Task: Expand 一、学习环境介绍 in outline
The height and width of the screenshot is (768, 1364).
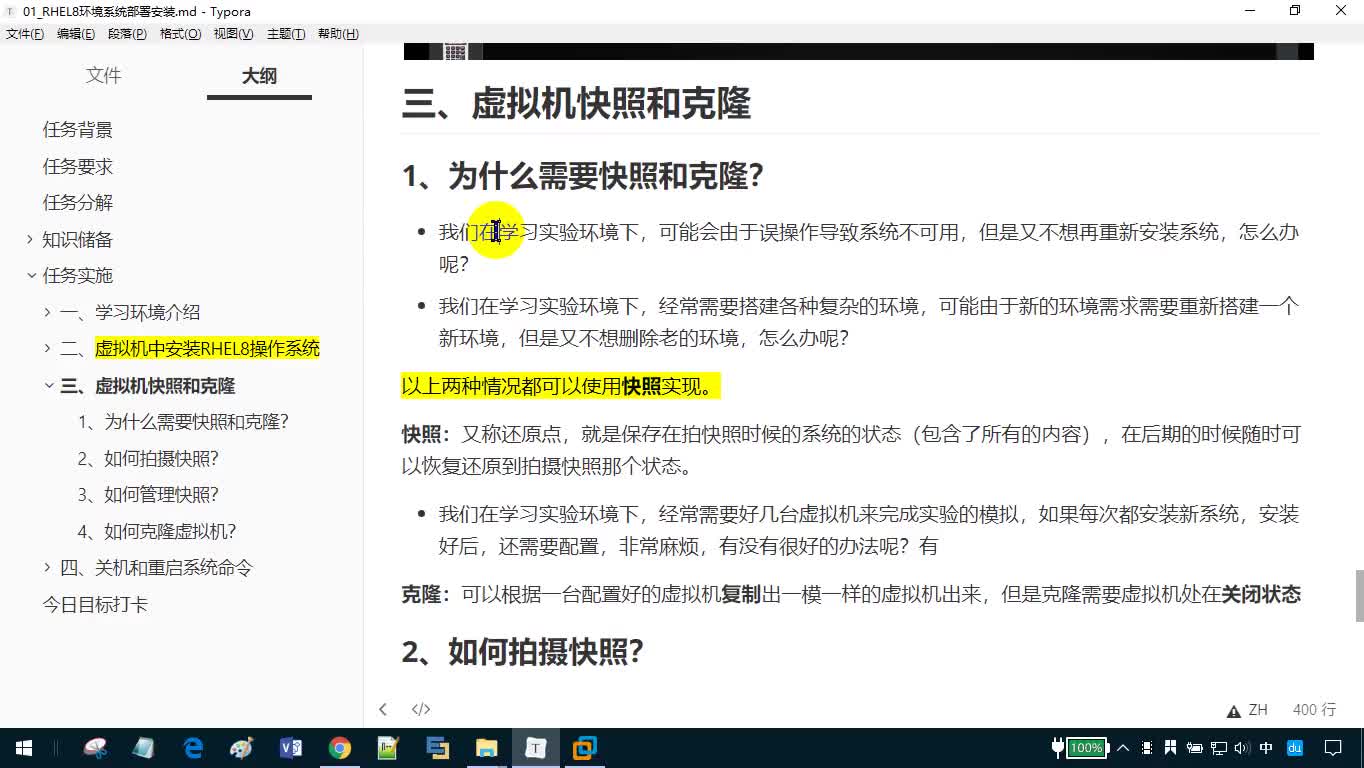Action: (48, 312)
